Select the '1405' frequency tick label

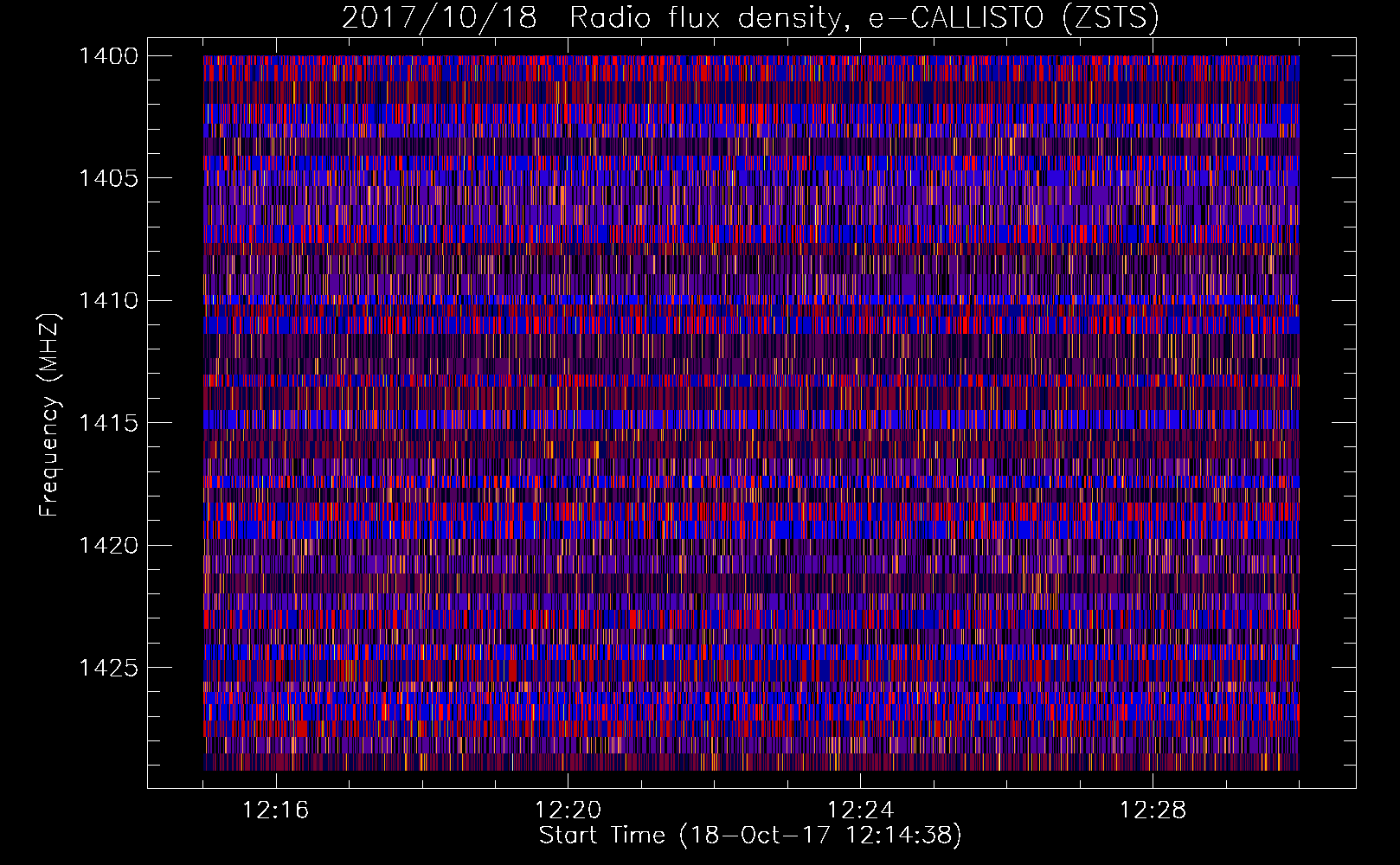coord(108,178)
